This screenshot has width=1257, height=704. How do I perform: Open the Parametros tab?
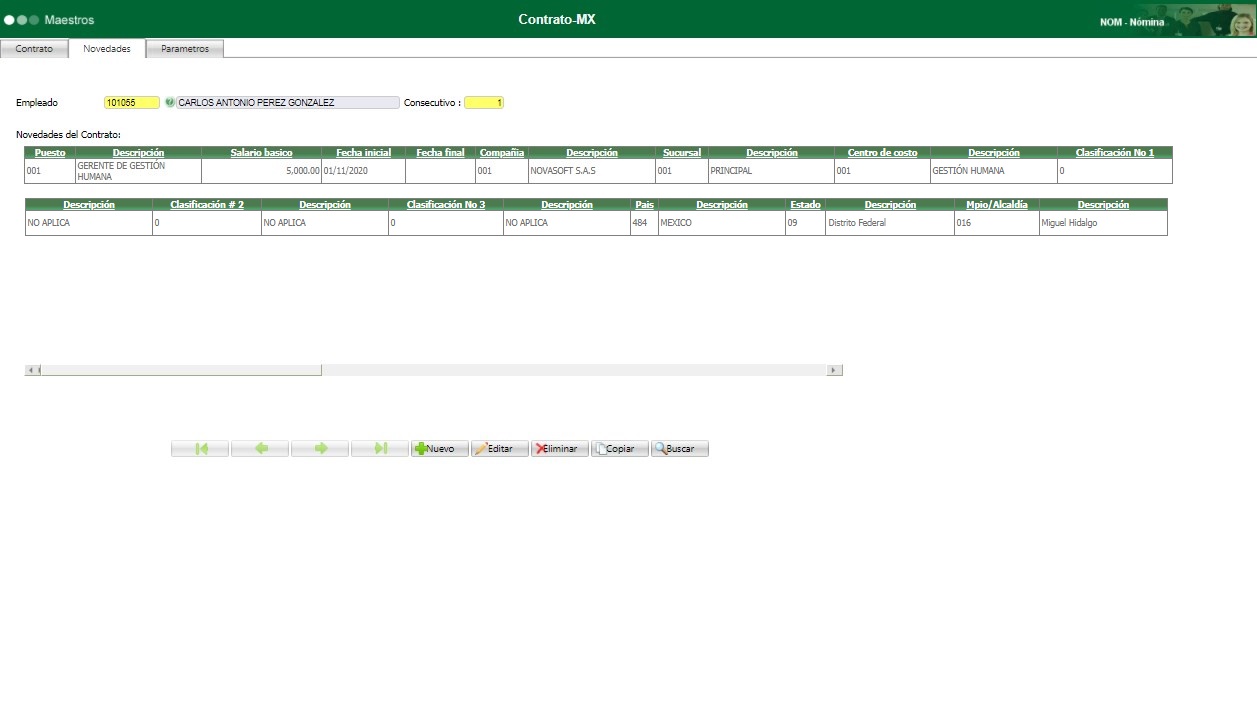[185, 48]
